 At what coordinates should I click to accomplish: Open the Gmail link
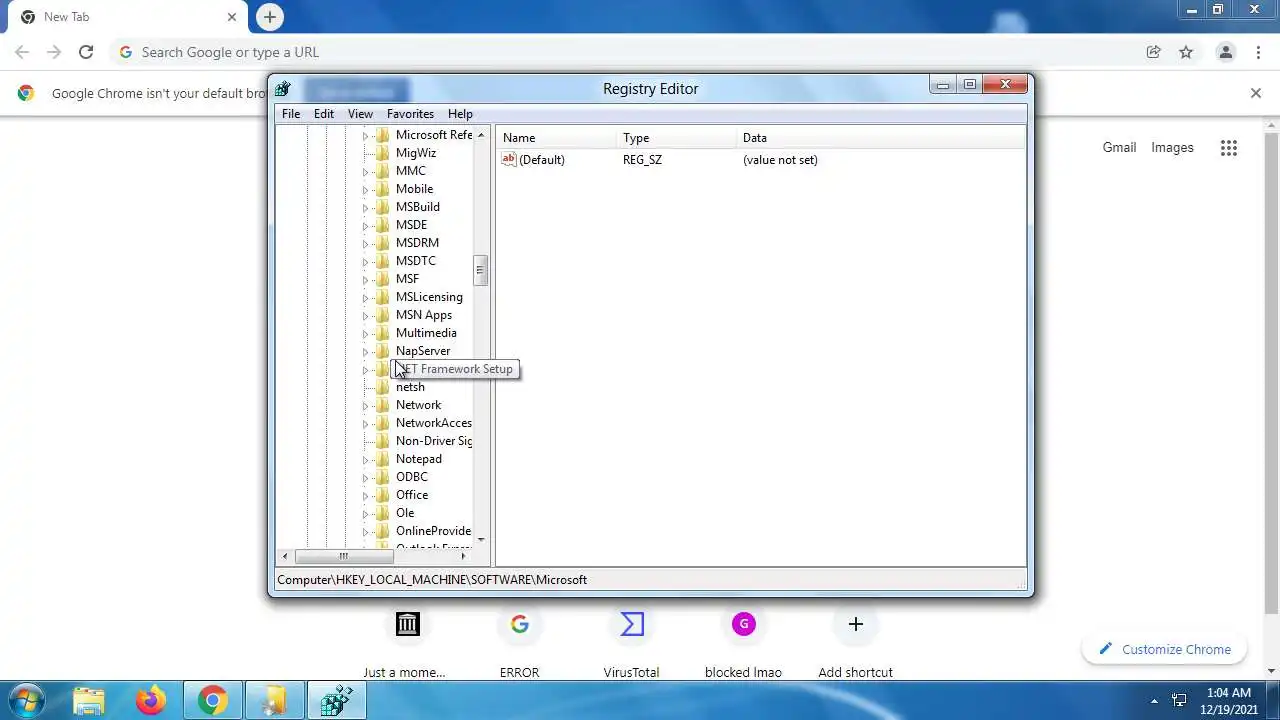click(1119, 147)
